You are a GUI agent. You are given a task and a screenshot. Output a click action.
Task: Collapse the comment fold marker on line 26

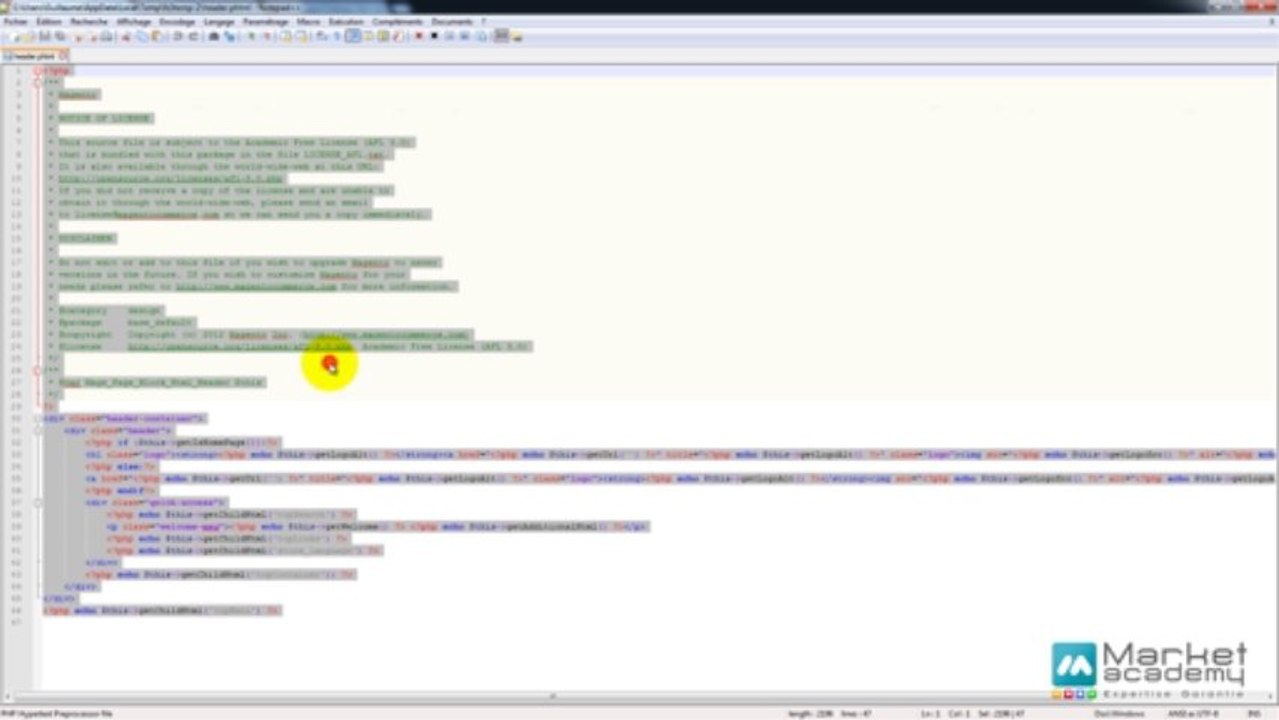click(x=37, y=370)
